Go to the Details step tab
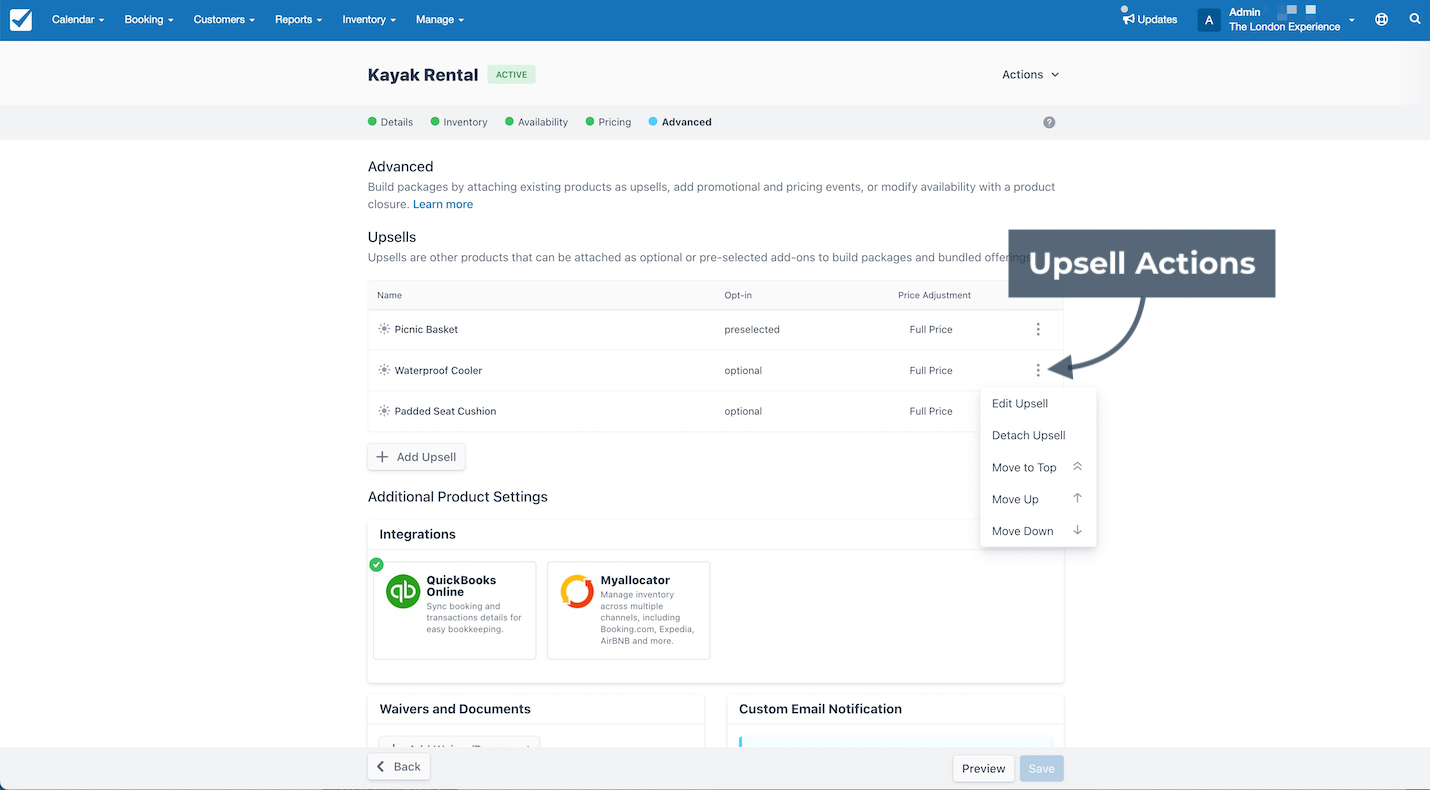The width and height of the screenshot is (1430, 790). click(390, 122)
